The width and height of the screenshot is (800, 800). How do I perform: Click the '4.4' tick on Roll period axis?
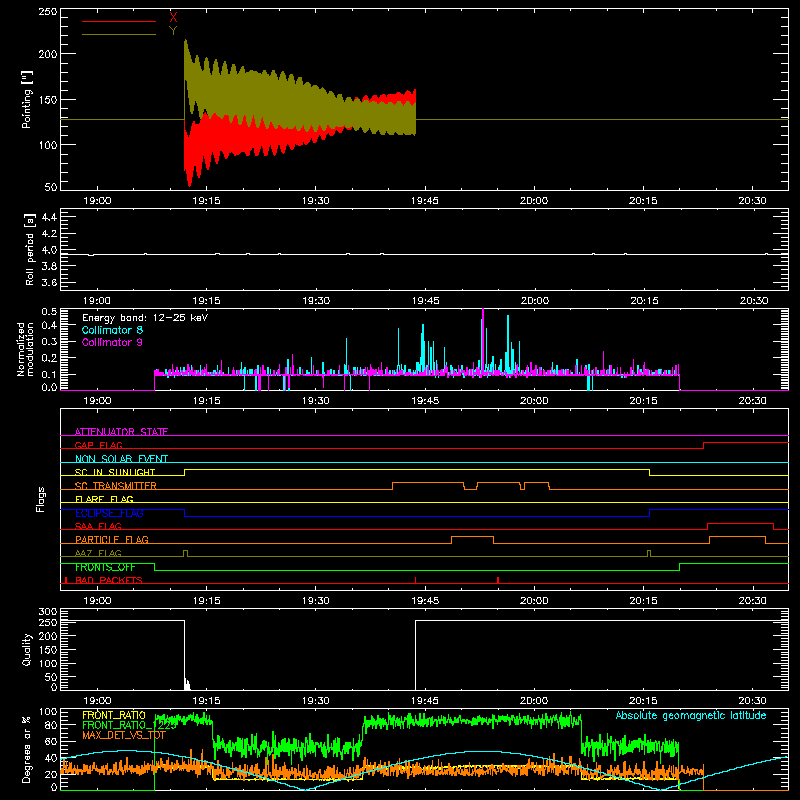pos(49,217)
